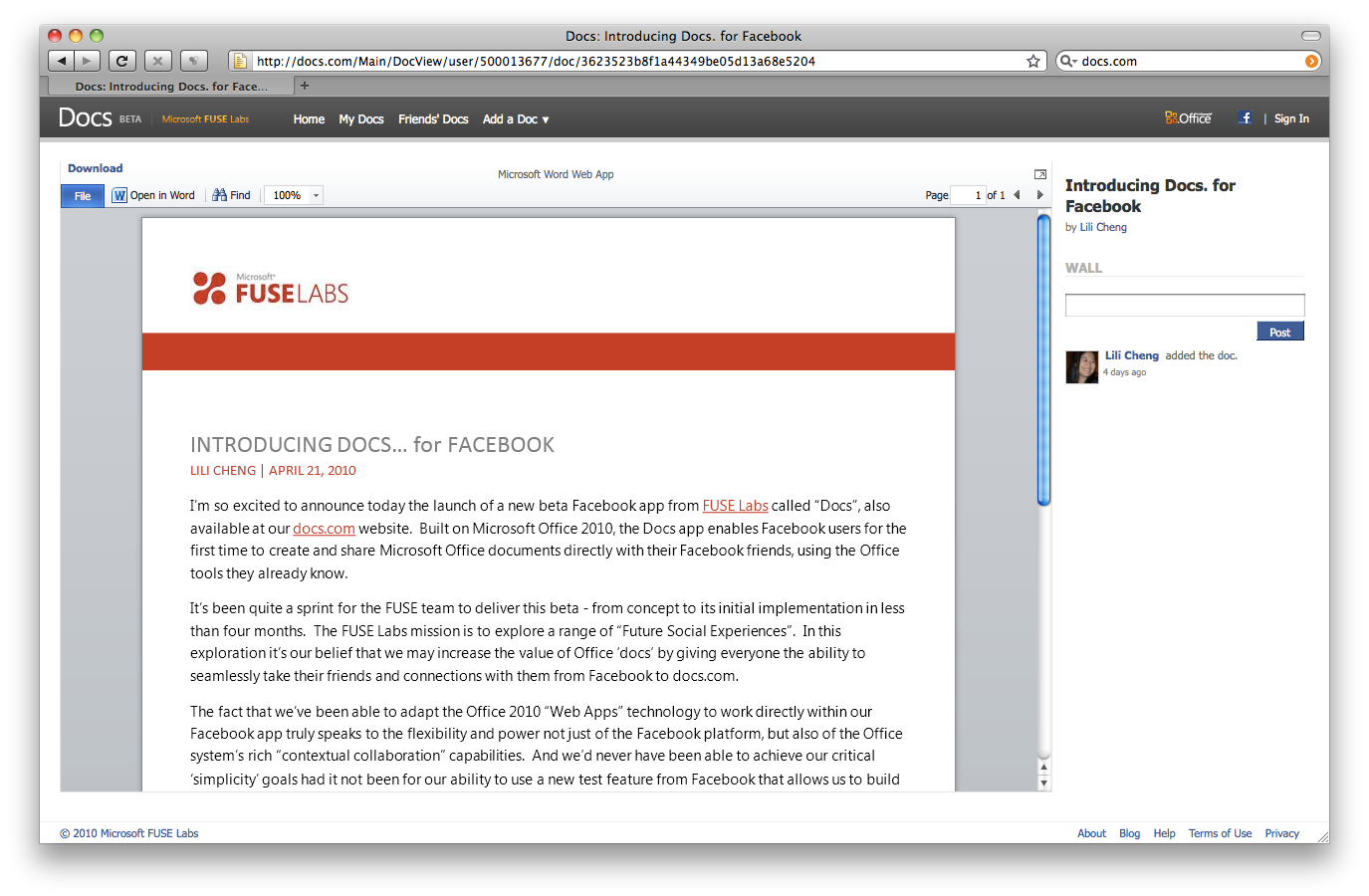Image resolution: width=1369 pixels, height=896 pixels.
Task: Click the Page number field
Action: click(x=967, y=195)
